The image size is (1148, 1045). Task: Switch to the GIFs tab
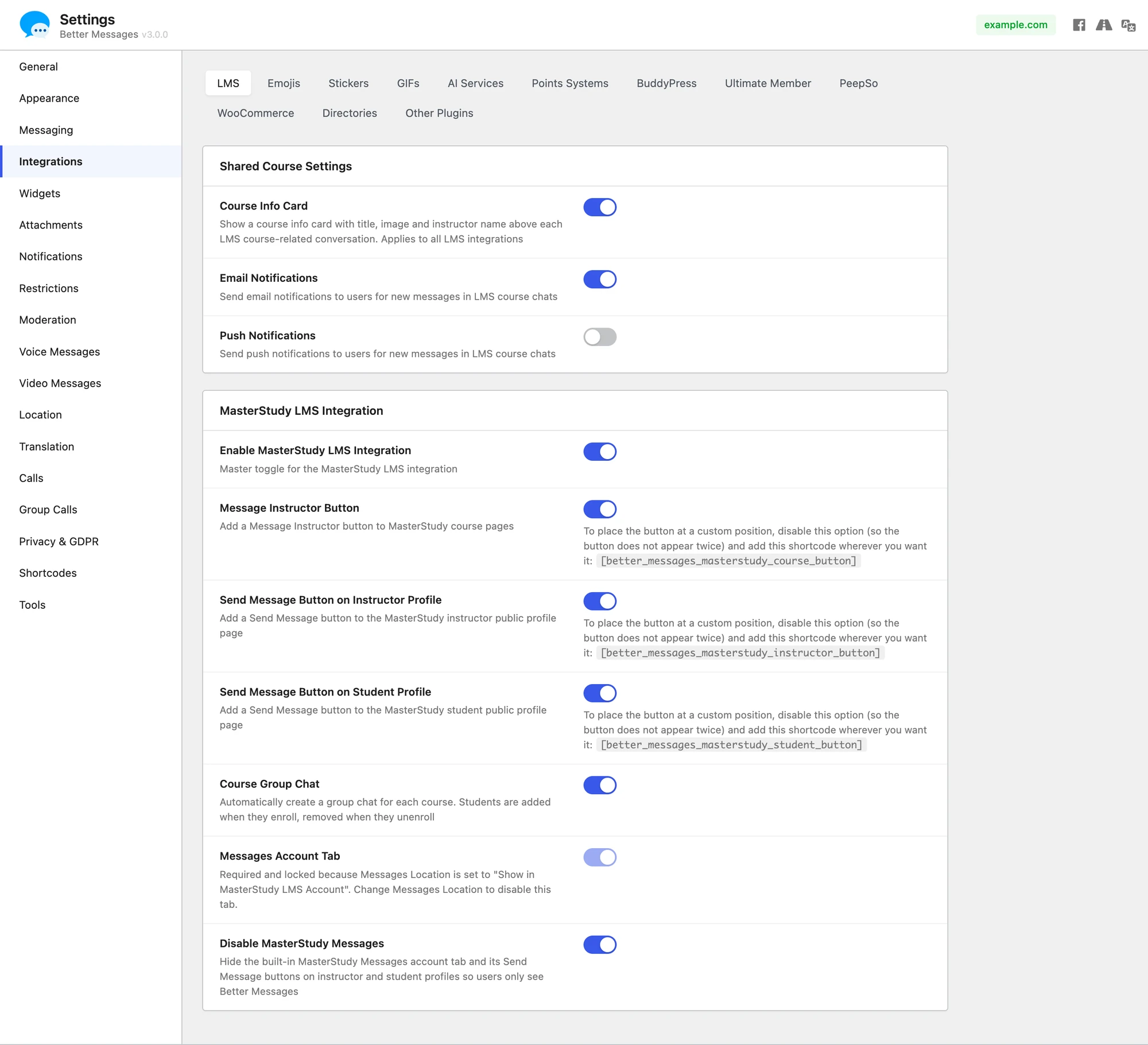coord(408,83)
